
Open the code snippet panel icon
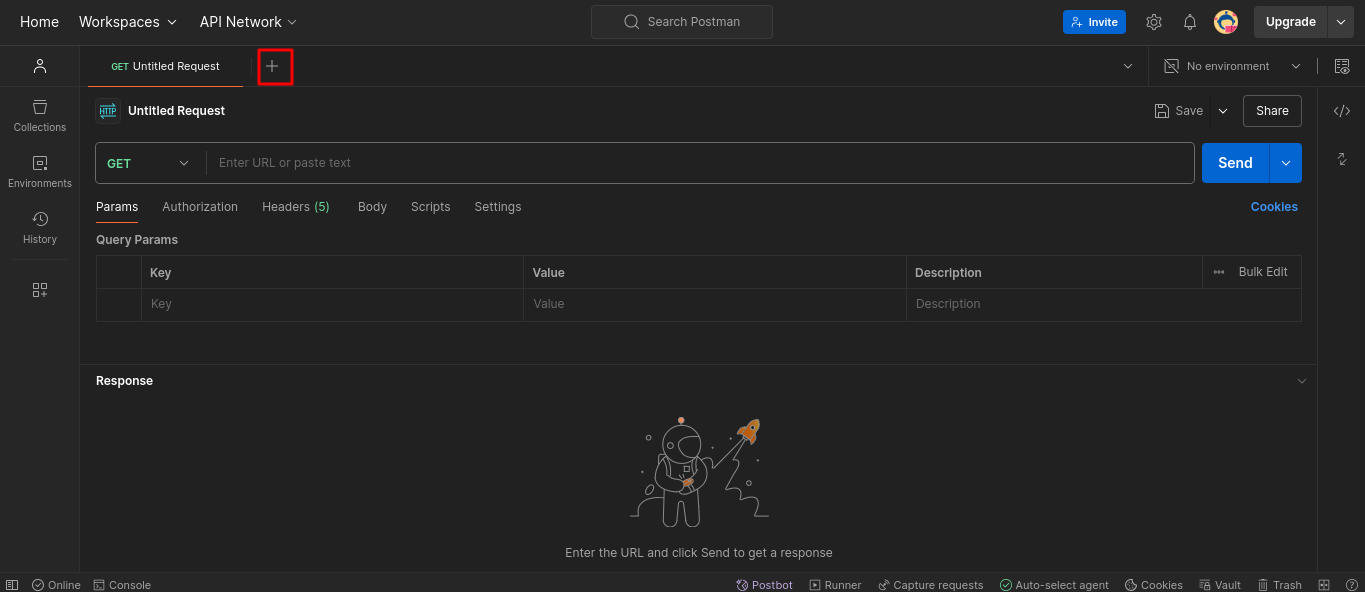coord(1342,111)
